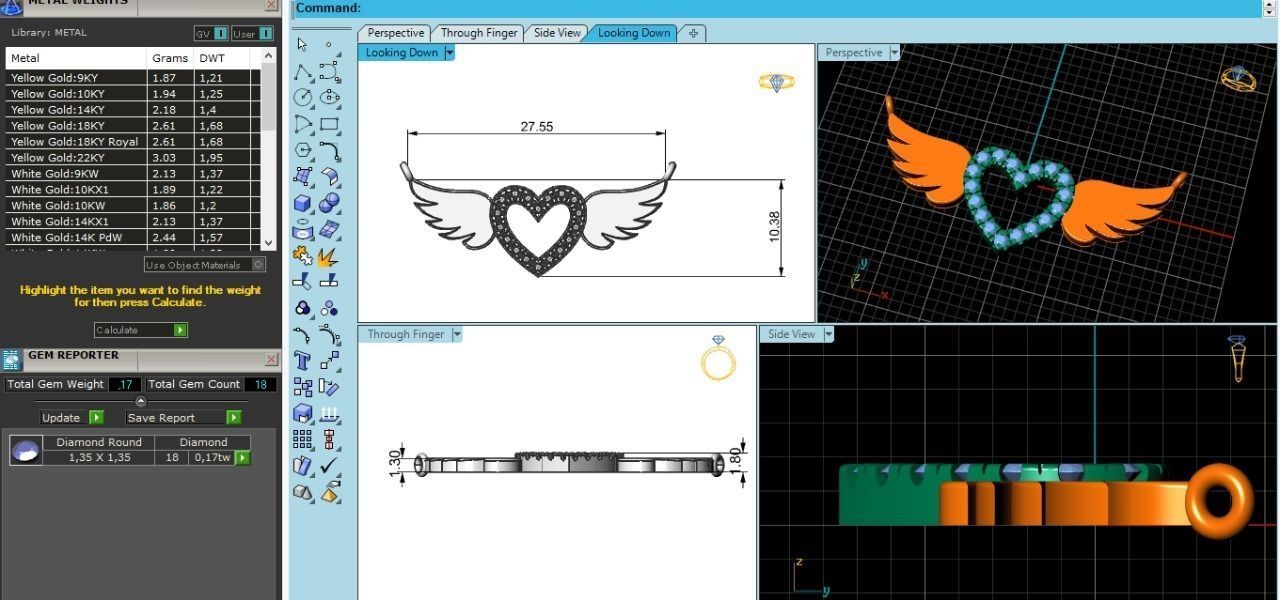Click the Metal column header

pos(76,58)
